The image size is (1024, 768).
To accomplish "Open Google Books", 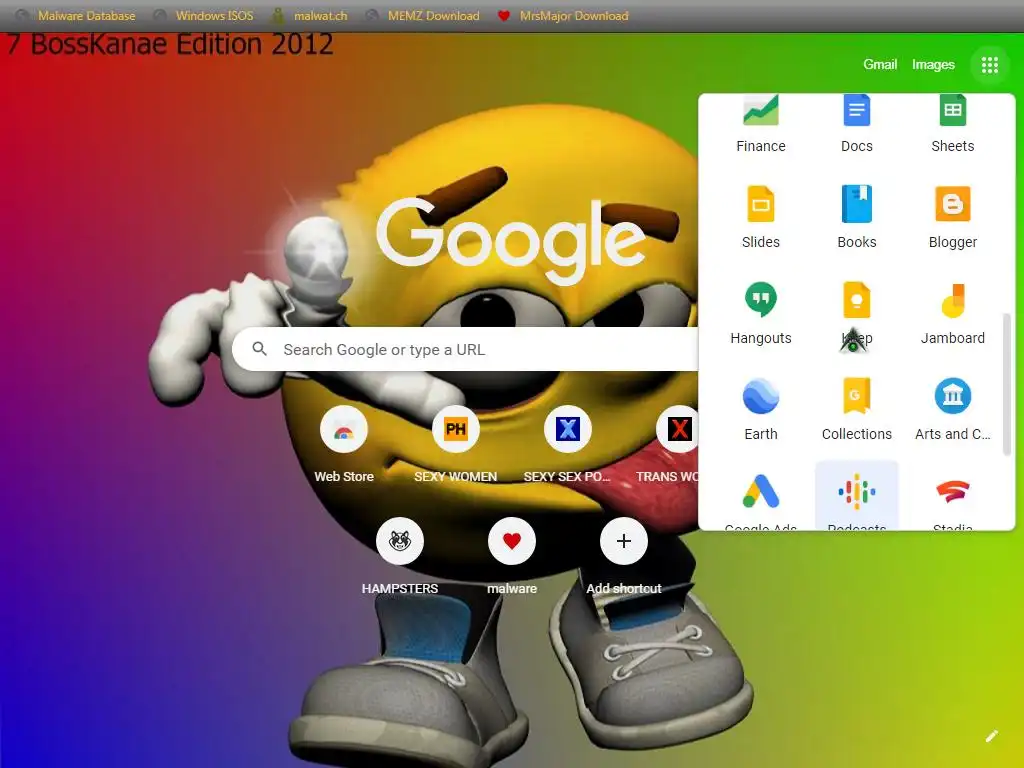I will [x=856, y=216].
